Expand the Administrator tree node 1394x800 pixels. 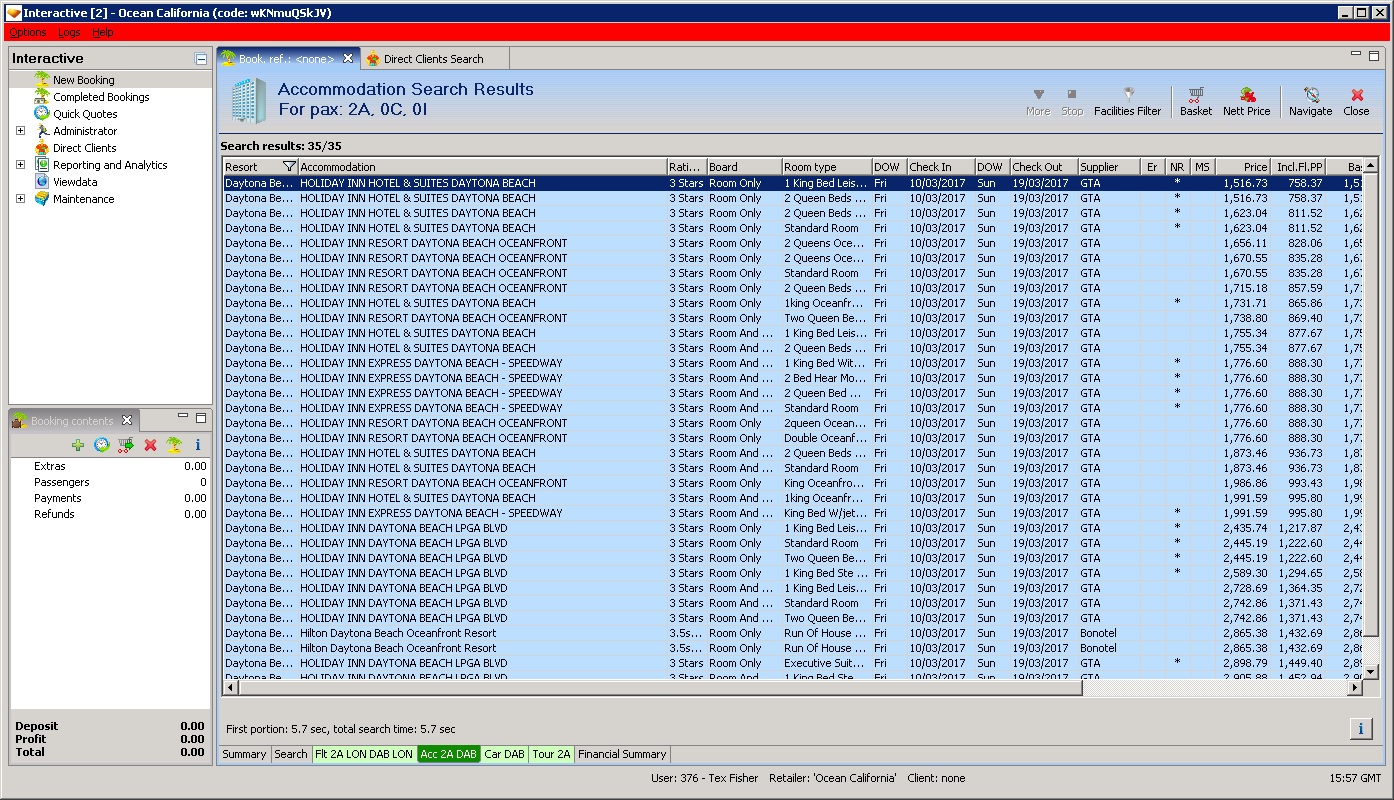coord(20,131)
